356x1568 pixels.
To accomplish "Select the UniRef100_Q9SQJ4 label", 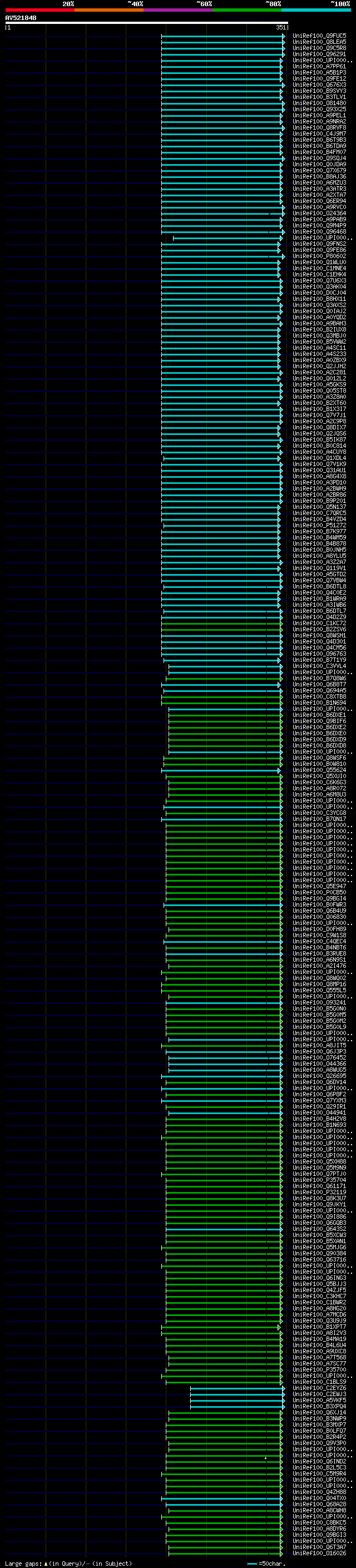I will coord(319,159).
